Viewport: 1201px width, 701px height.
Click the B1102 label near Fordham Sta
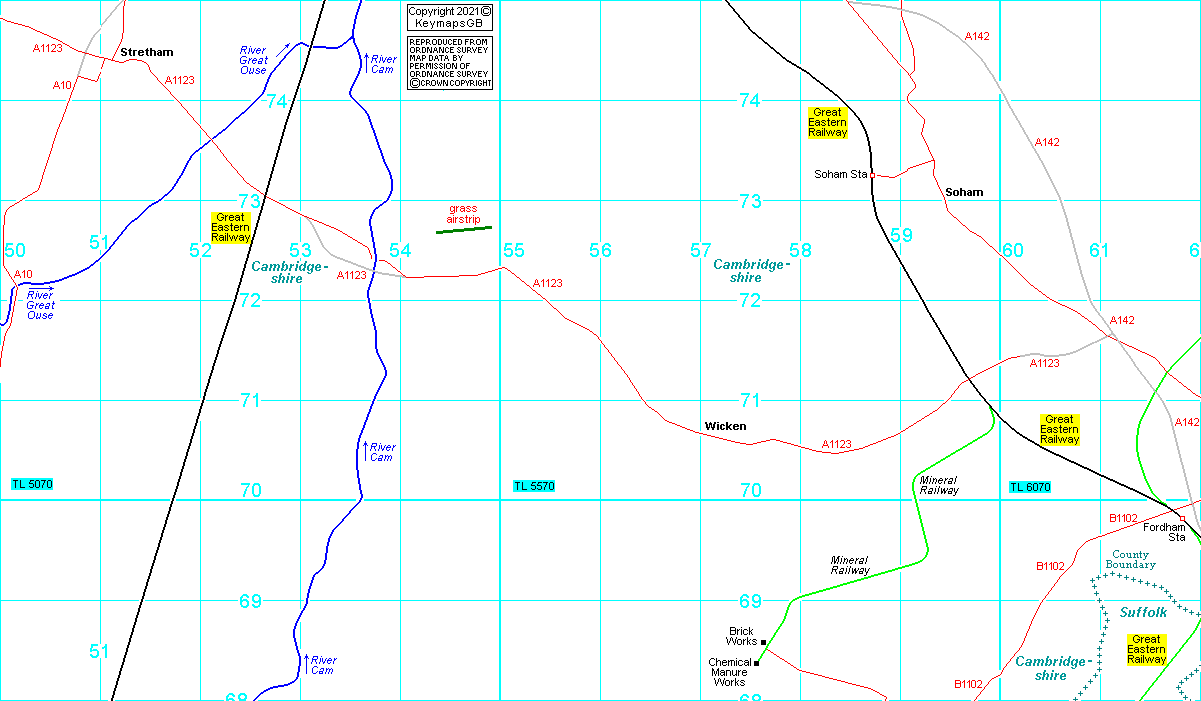(x=1124, y=518)
